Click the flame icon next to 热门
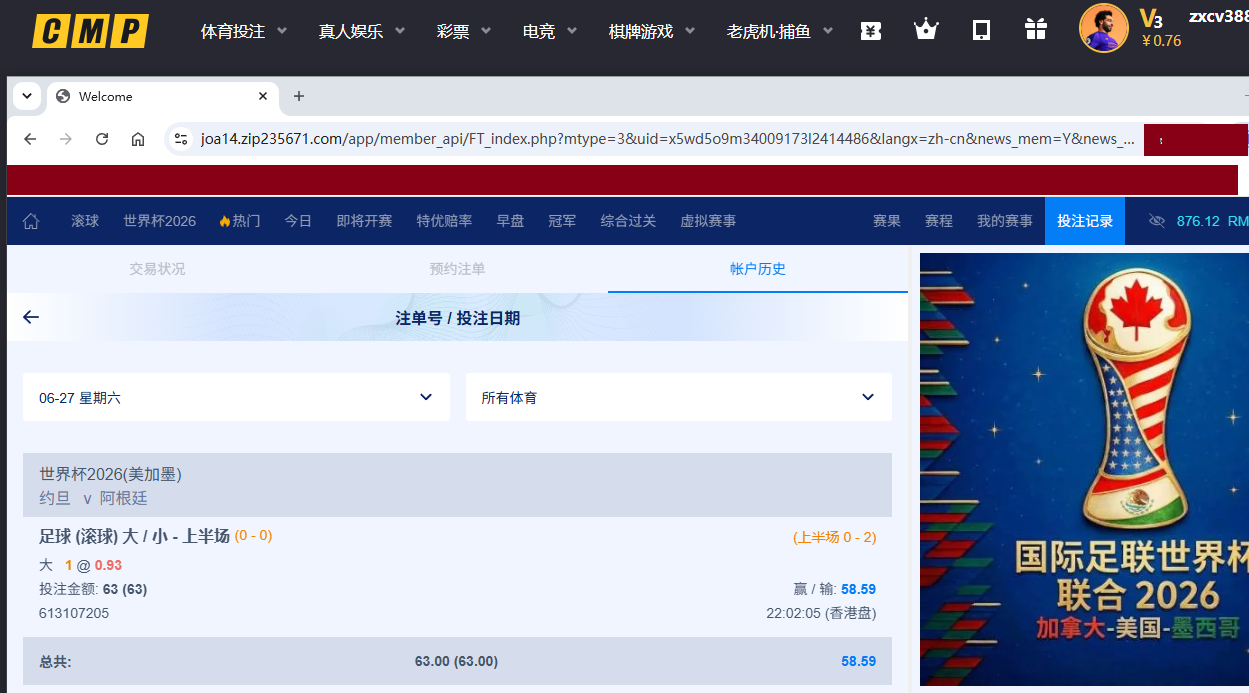Viewport: 1249px width, 693px height. (224, 221)
